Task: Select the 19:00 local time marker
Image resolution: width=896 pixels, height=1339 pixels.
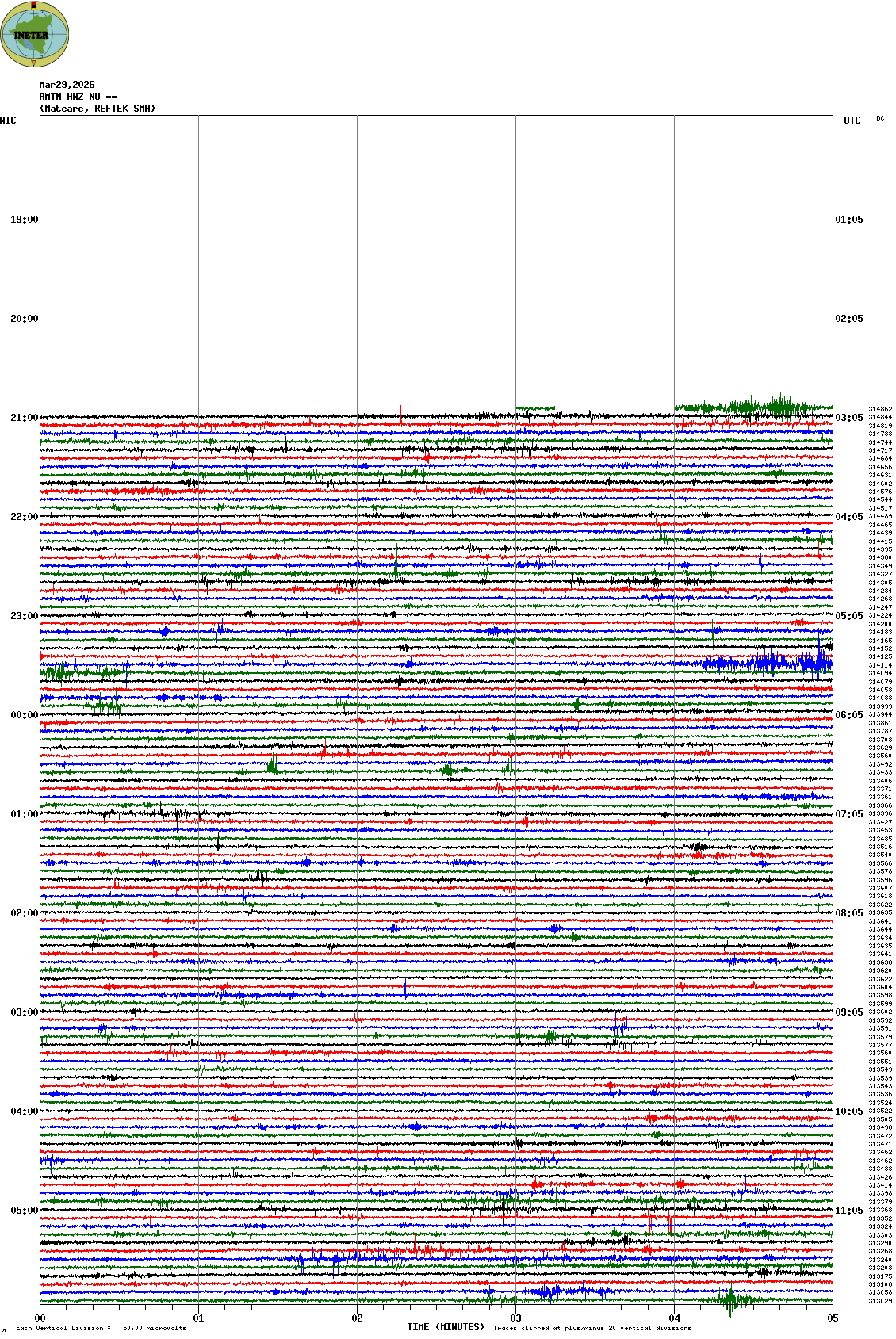Action: coord(24,220)
